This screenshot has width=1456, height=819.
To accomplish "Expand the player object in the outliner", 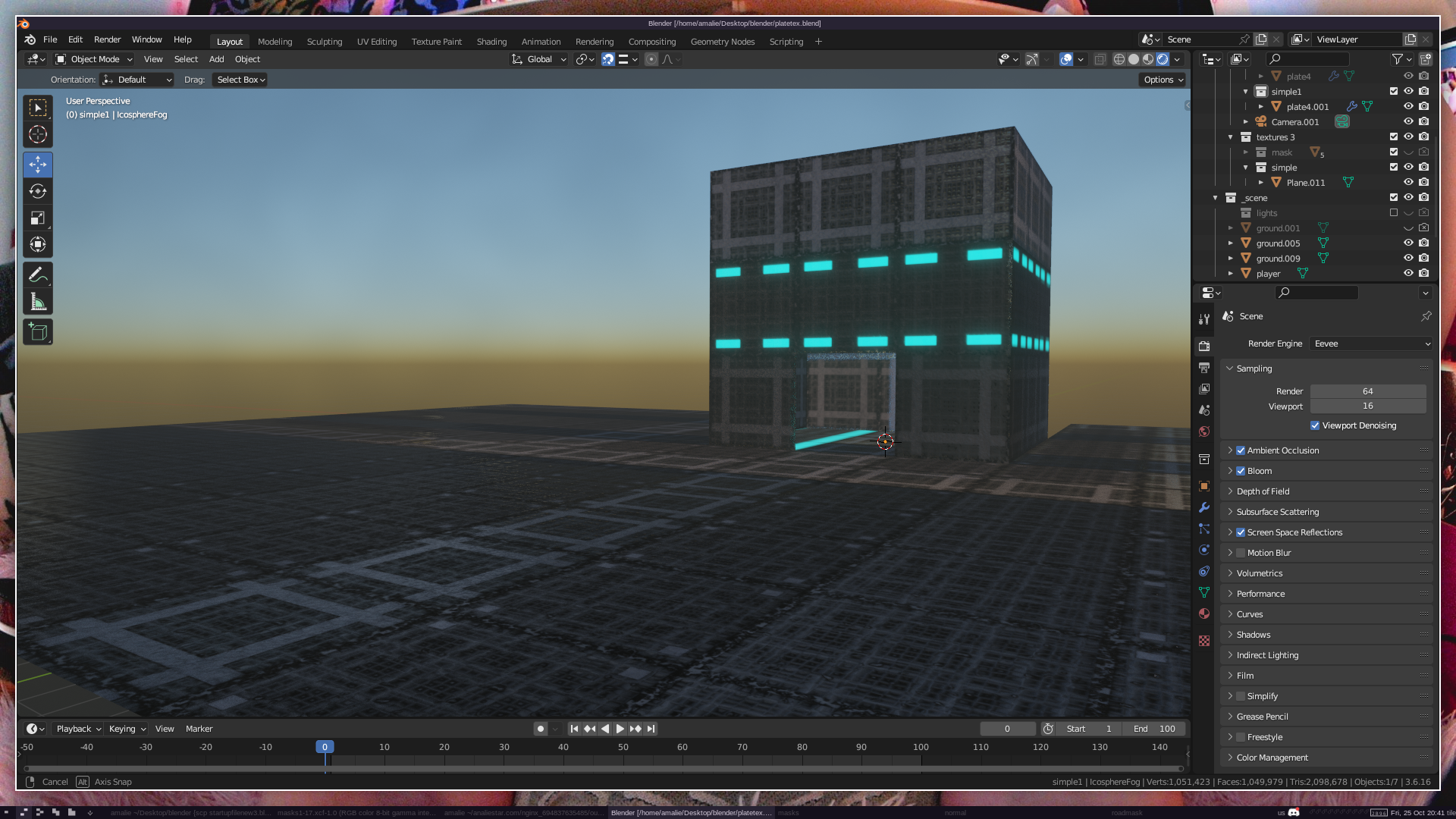I will (x=1231, y=274).
